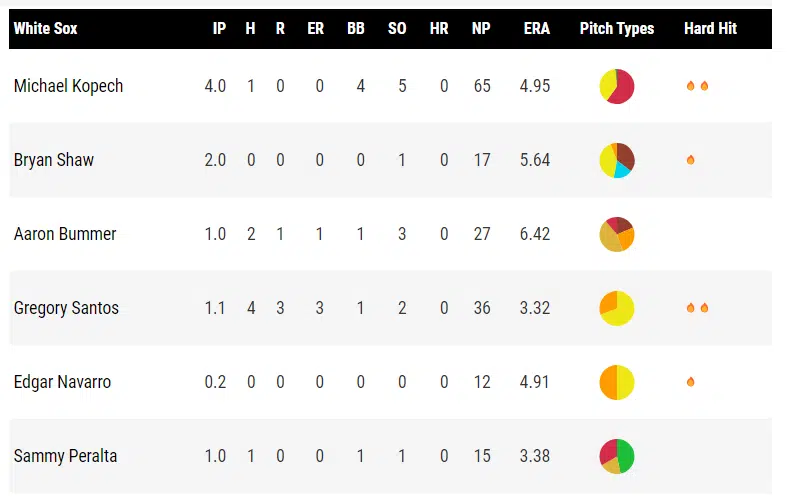Click the Hard Hit column header

pos(710,29)
